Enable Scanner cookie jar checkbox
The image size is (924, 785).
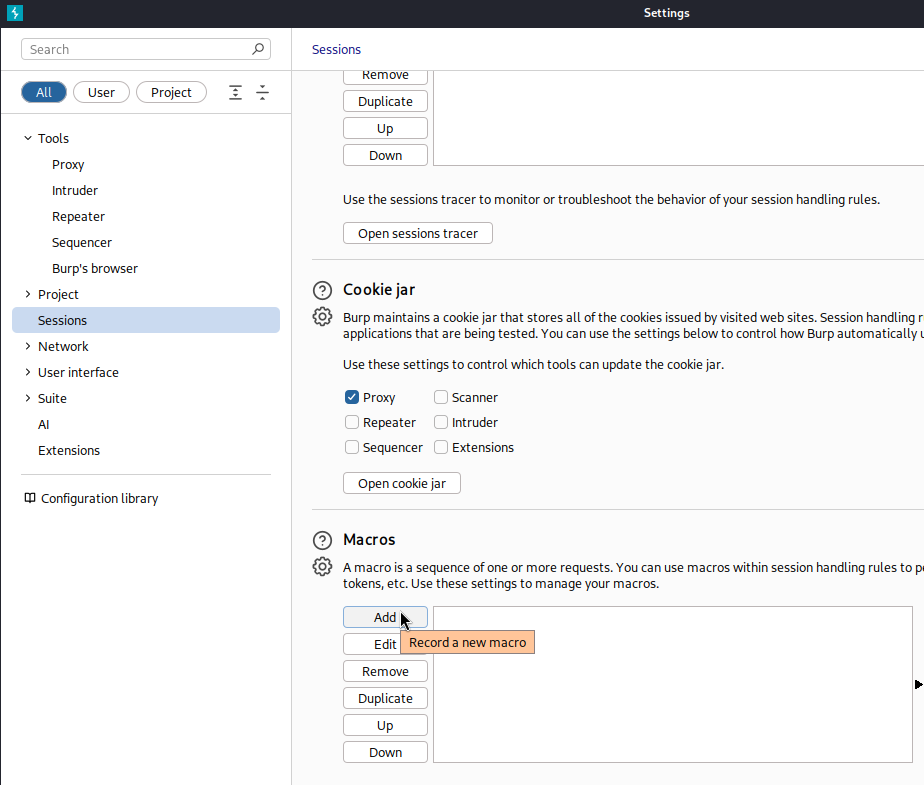tap(441, 397)
